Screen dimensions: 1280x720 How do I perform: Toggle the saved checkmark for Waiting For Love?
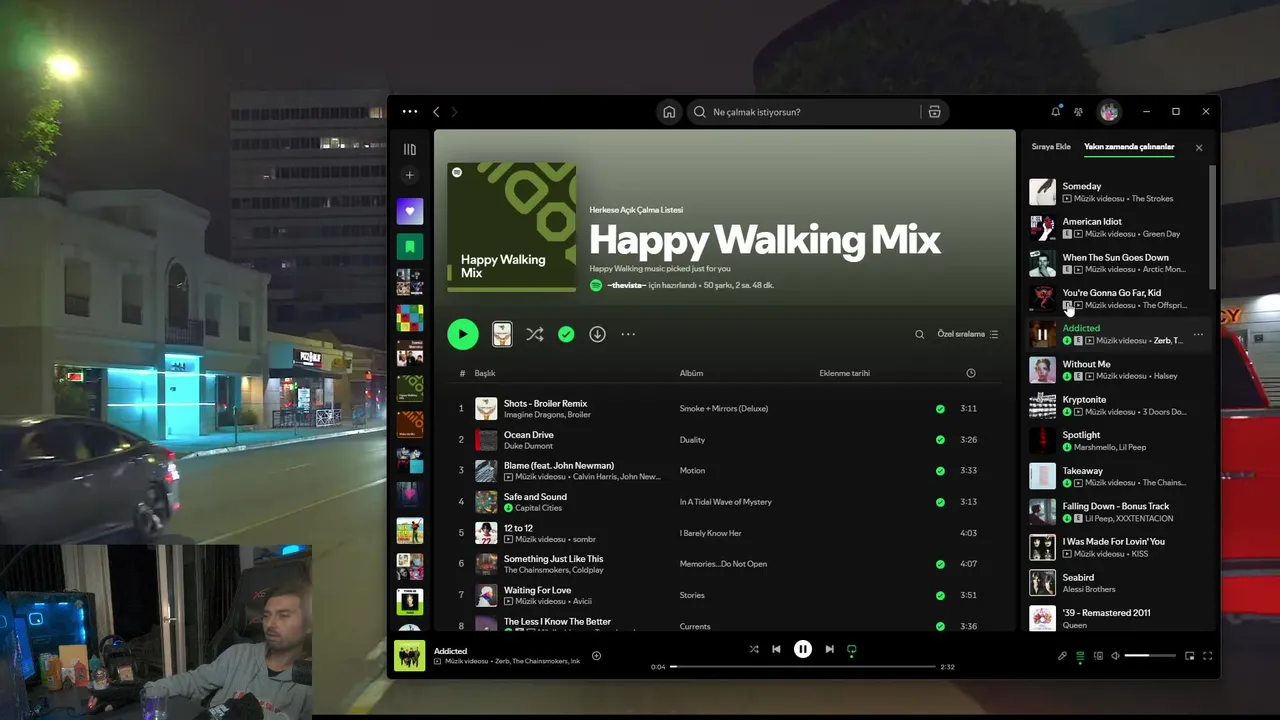[940, 595]
